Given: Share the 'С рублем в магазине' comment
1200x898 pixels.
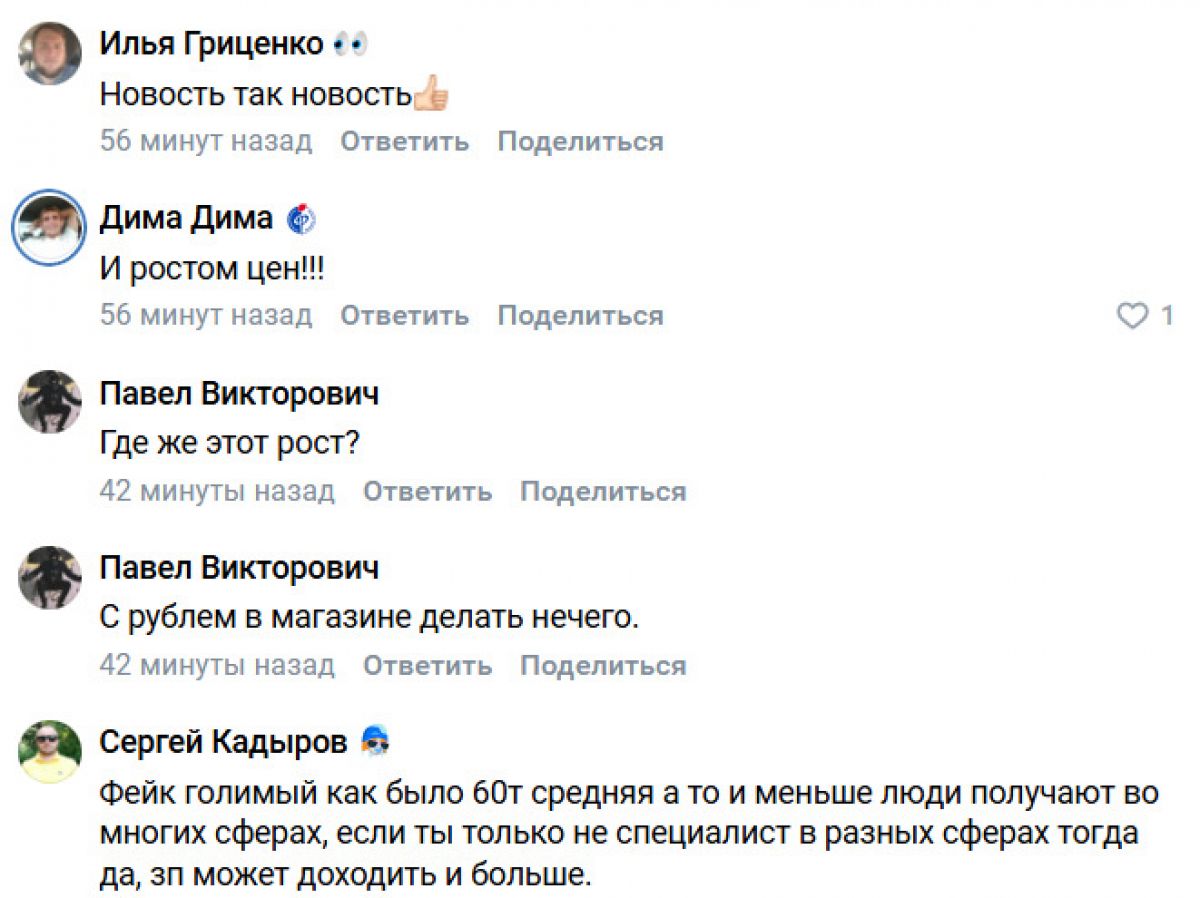Looking at the screenshot, I should [603, 666].
